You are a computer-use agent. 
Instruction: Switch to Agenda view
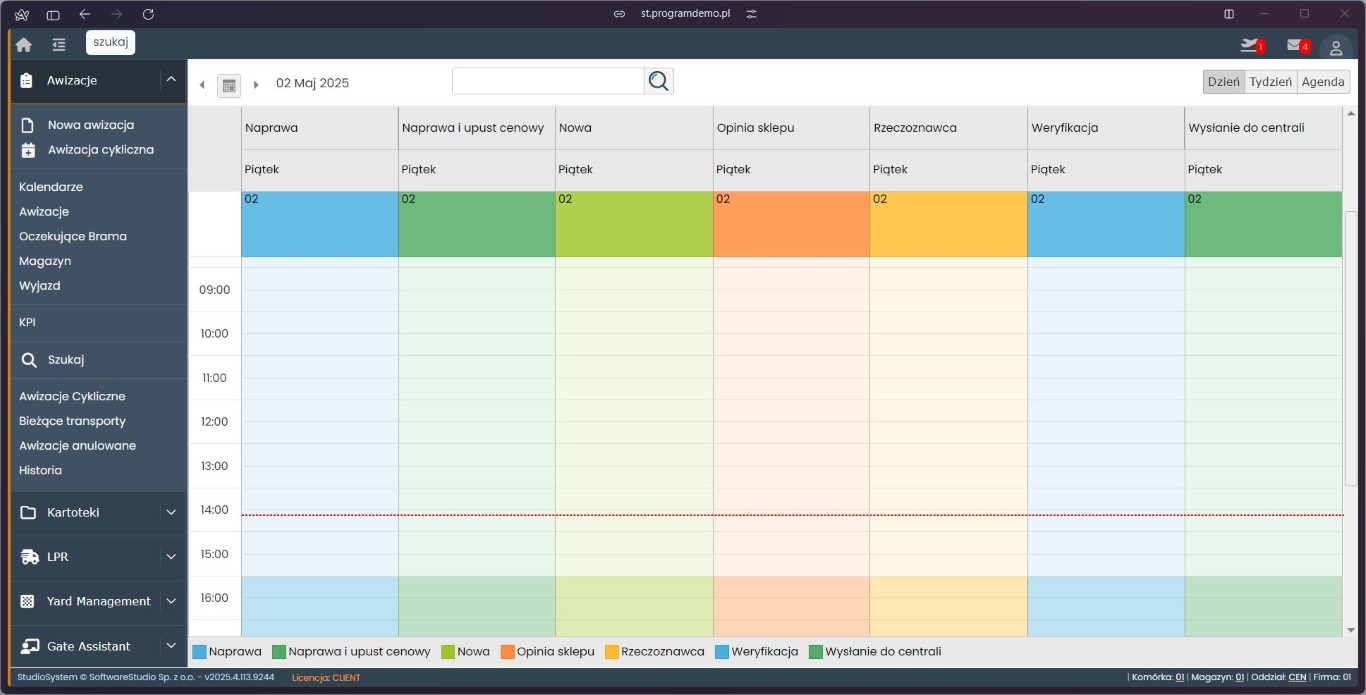coord(1323,82)
